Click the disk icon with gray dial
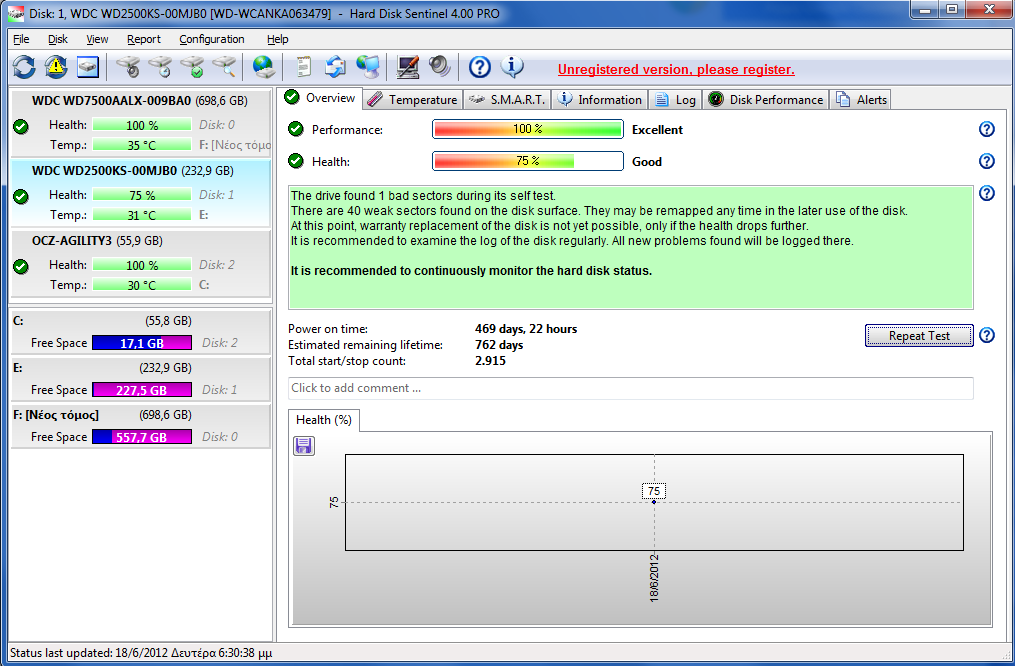1015x666 pixels. coord(128,67)
